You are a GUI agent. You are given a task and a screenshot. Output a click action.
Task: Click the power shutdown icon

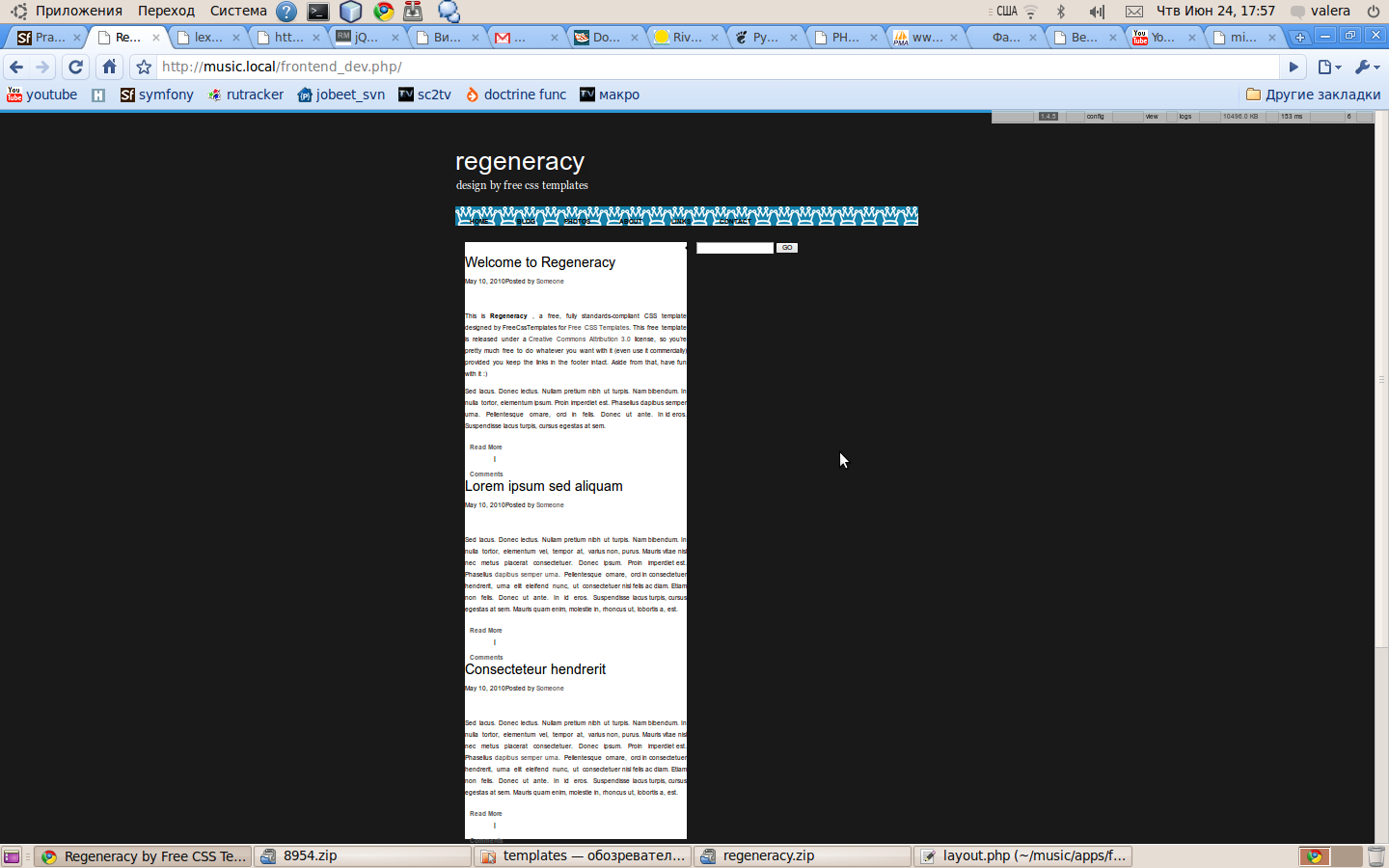click(x=1373, y=12)
